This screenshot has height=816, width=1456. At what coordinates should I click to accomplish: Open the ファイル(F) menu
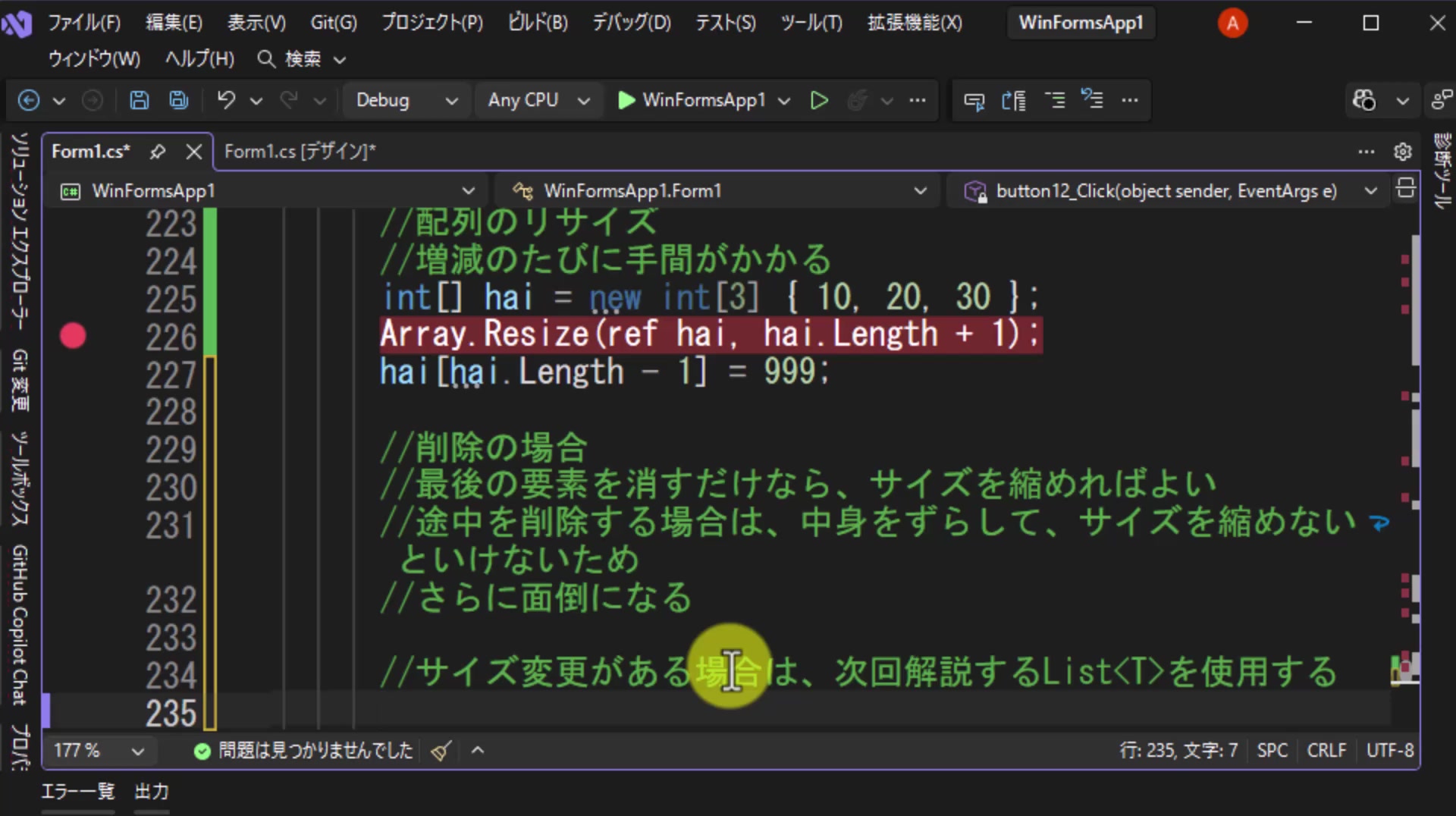pos(84,23)
